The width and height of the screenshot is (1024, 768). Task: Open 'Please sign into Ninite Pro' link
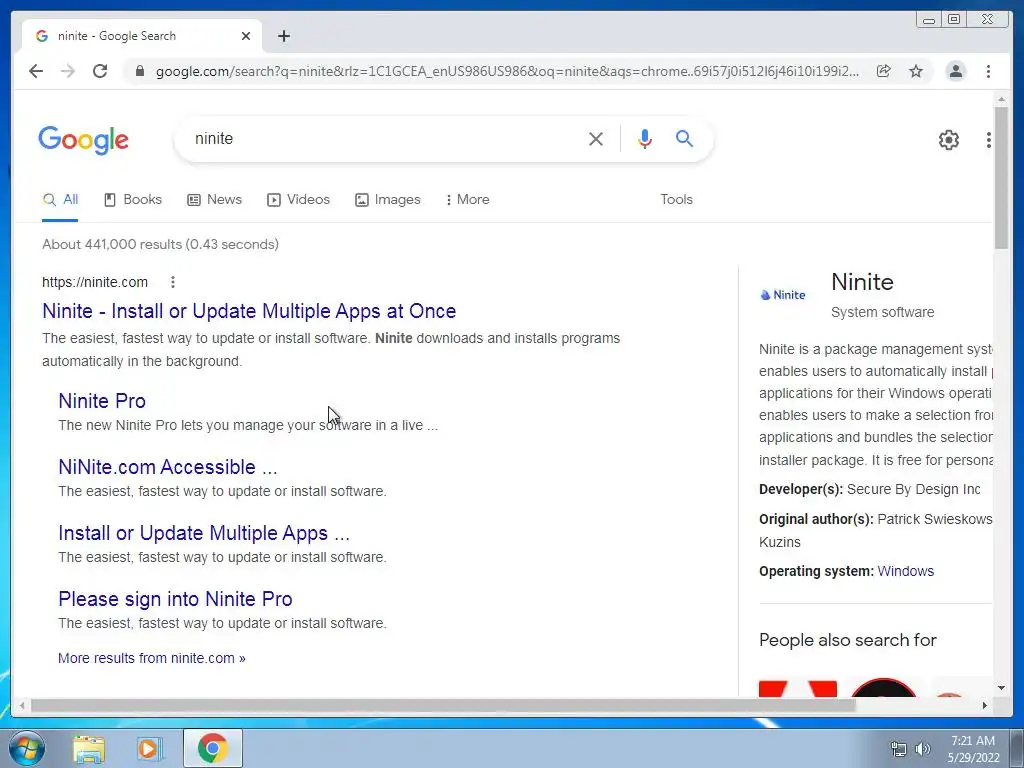[x=175, y=599]
